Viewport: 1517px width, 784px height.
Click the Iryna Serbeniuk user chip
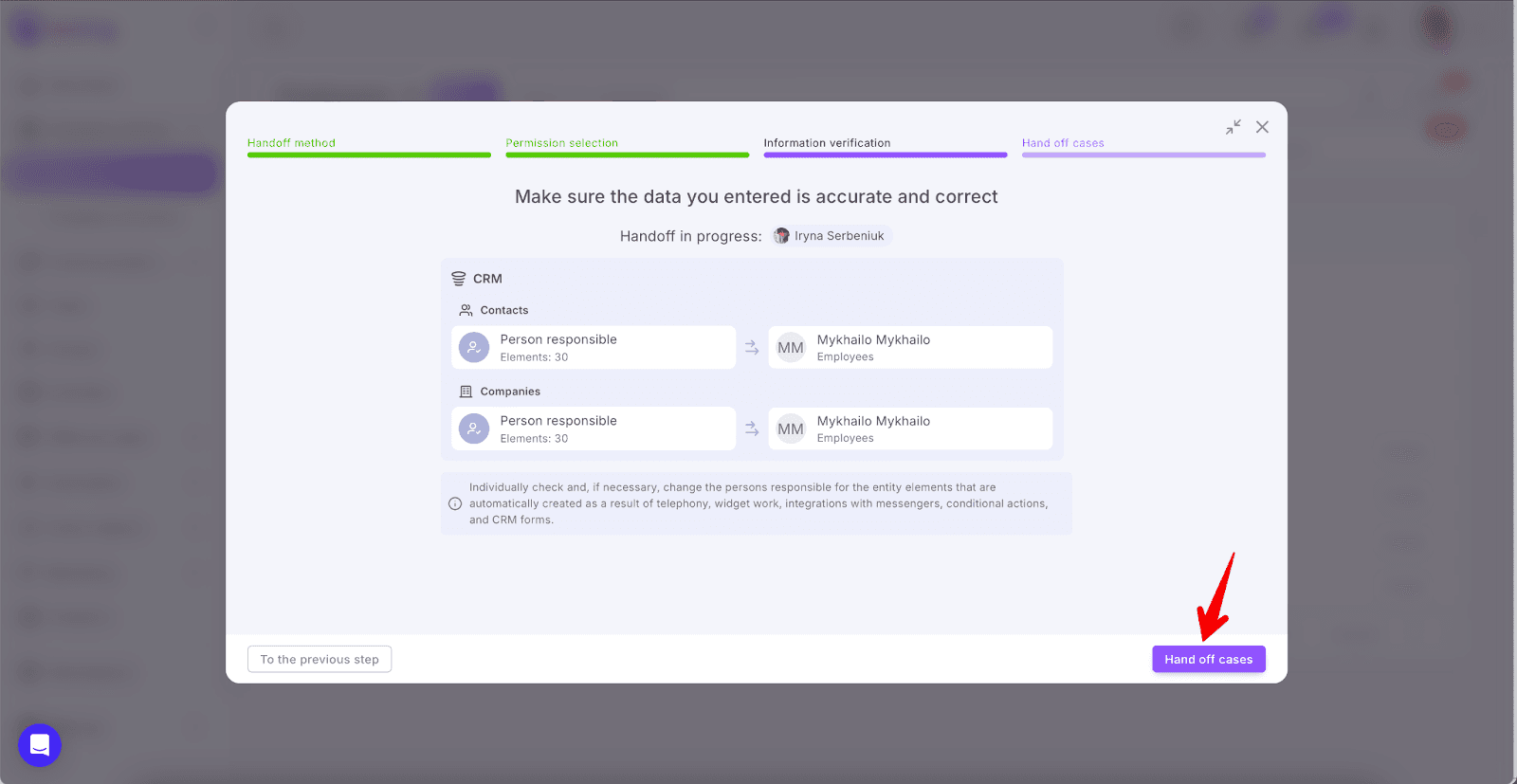[831, 236]
